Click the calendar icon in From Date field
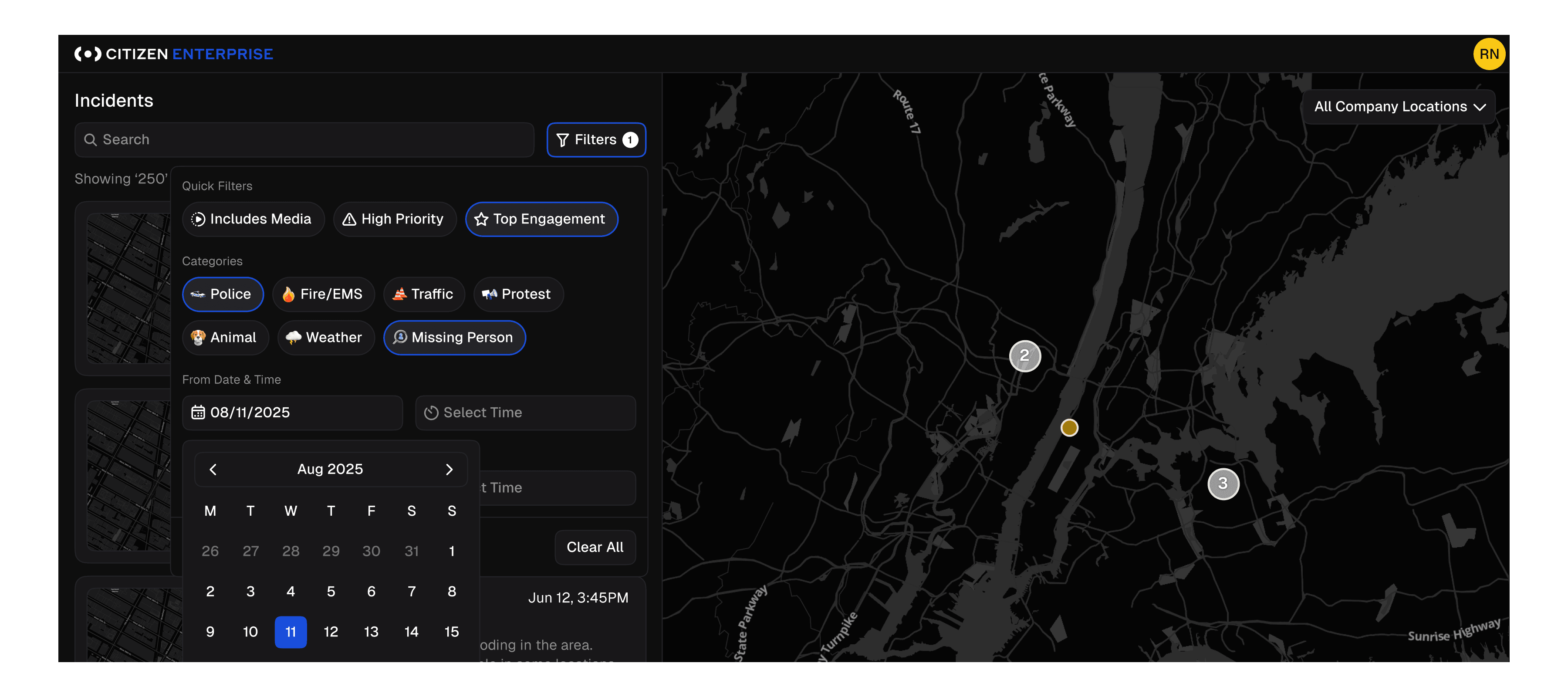The height and width of the screenshot is (697, 1568). click(x=198, y=413)
